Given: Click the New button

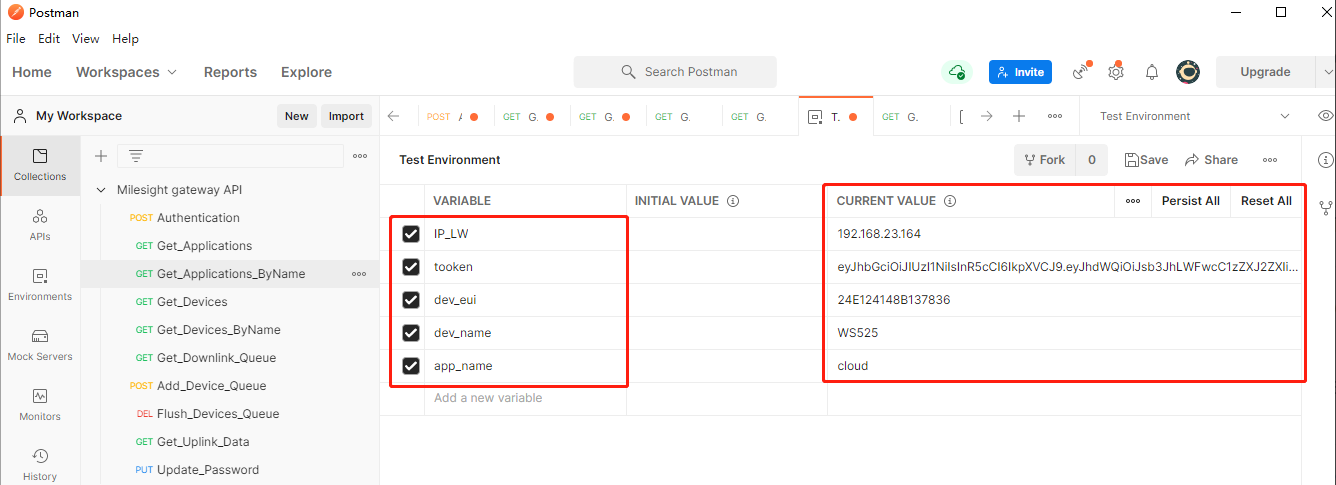Looking at the screenshot, I should pos(297,116).
